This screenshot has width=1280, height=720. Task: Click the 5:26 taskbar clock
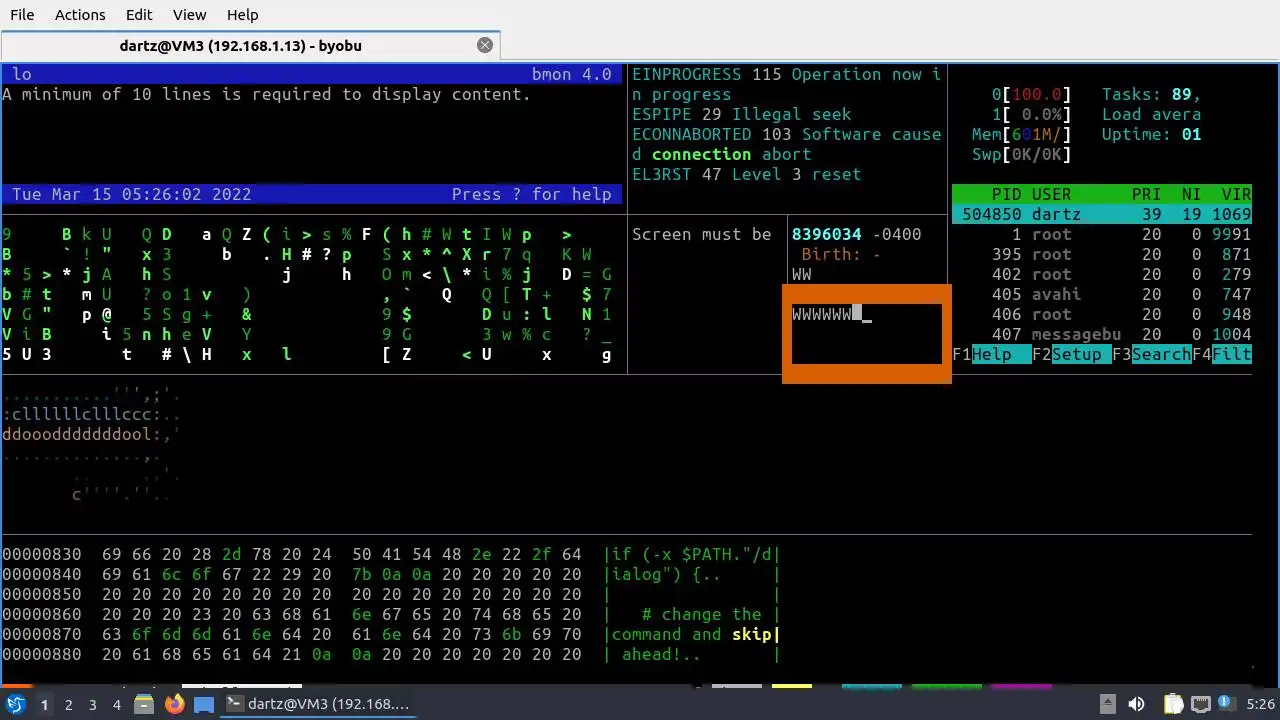coord(1260,704)
